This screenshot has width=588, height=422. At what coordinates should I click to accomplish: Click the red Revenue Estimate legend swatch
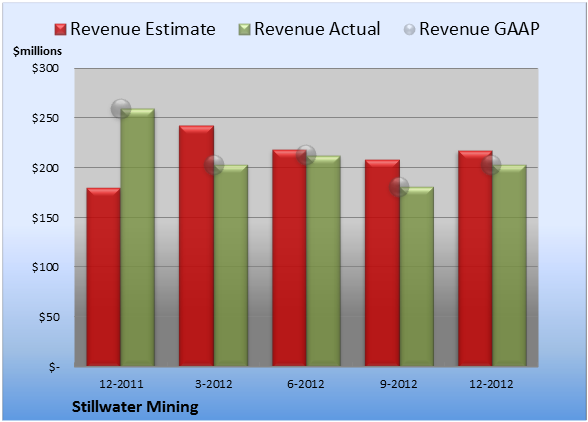click(60, 30)
